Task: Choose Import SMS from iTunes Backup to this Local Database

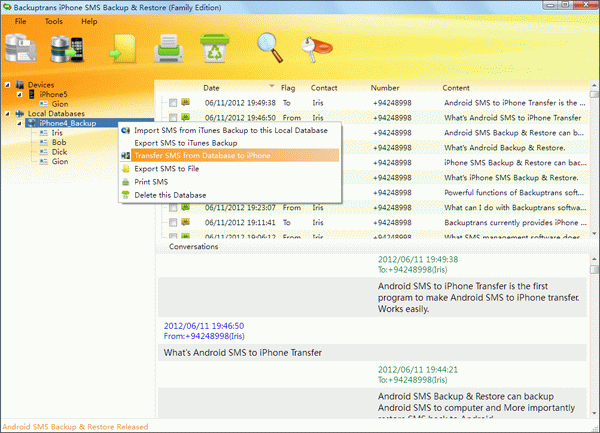Action: click(x=230, y=130)
